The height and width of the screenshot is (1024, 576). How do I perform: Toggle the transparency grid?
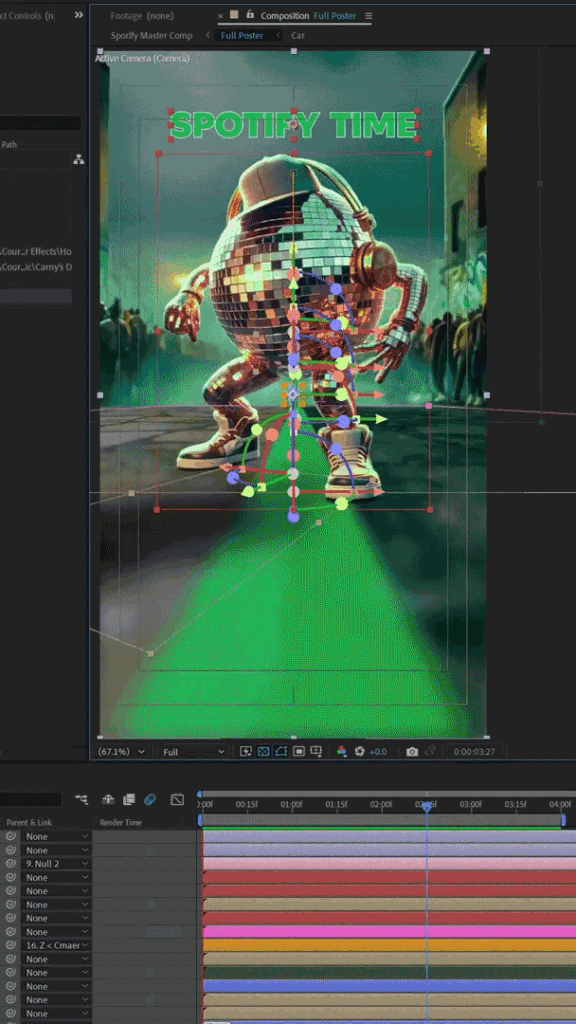point(264,752)
